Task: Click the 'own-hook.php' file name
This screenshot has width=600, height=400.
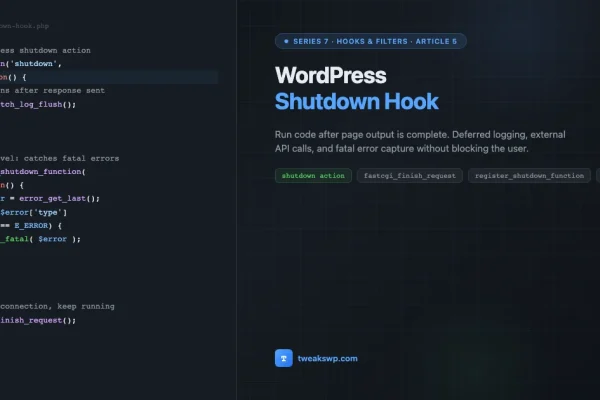Action: pyautogui.click(x=24, y=26)
